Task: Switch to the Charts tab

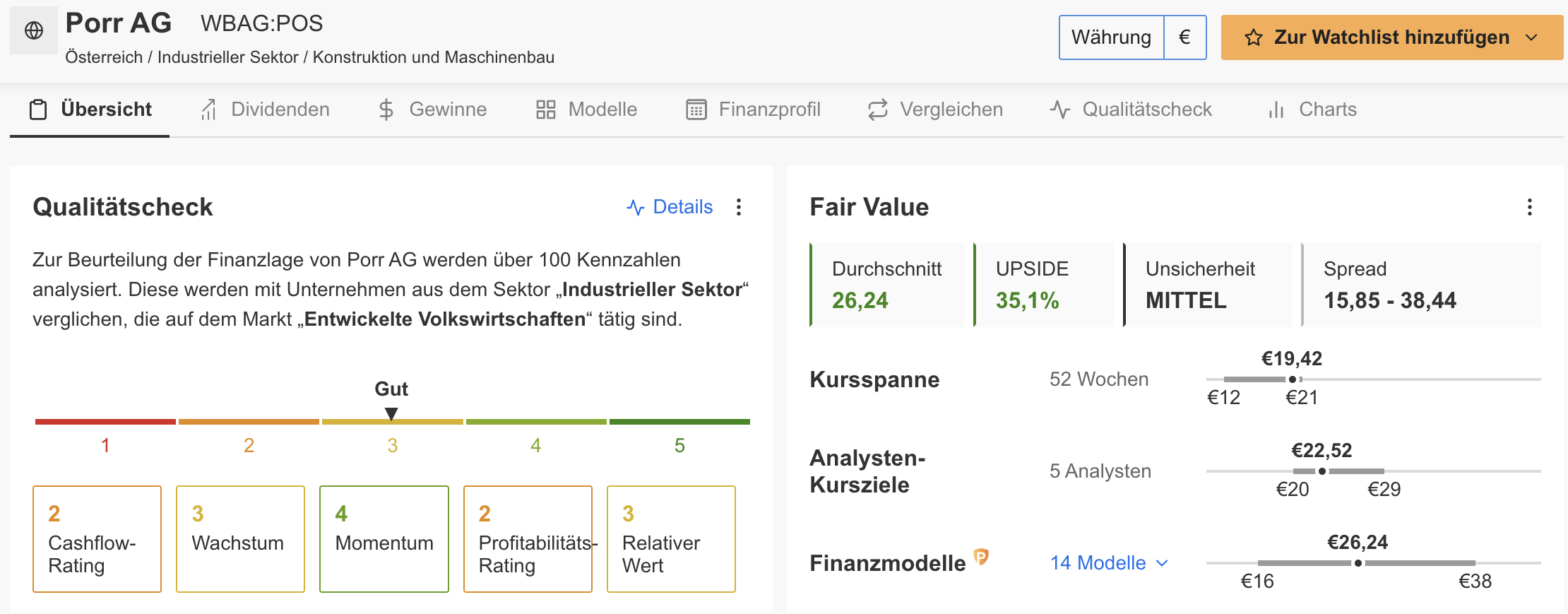Action: (x=1312, y=110)
